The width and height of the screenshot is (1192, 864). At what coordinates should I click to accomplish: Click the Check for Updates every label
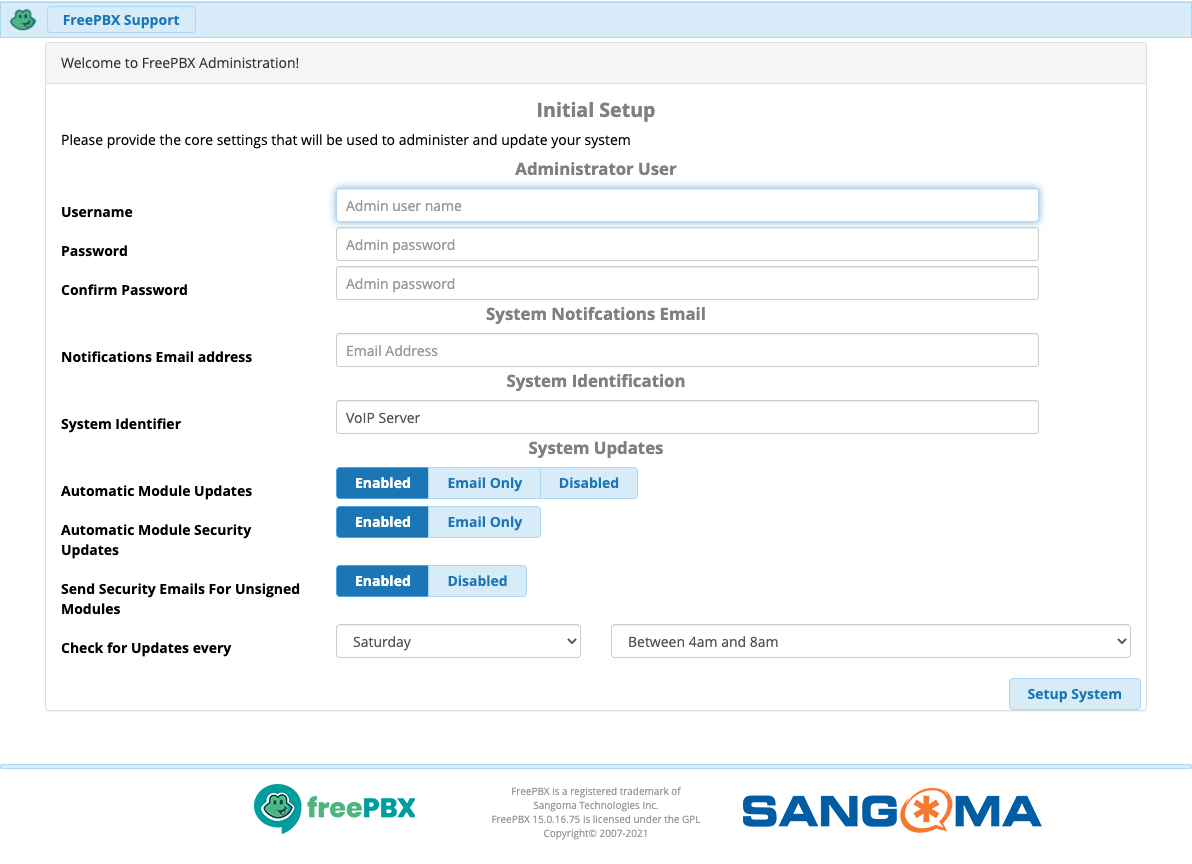coord(146,648)
